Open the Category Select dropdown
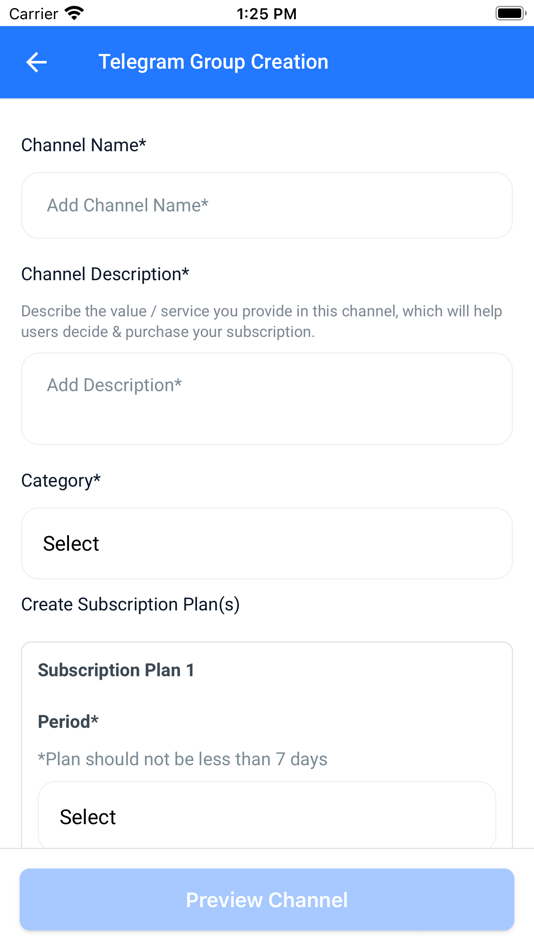Screen dimensions: 534x950 click(x=267, y=543)
